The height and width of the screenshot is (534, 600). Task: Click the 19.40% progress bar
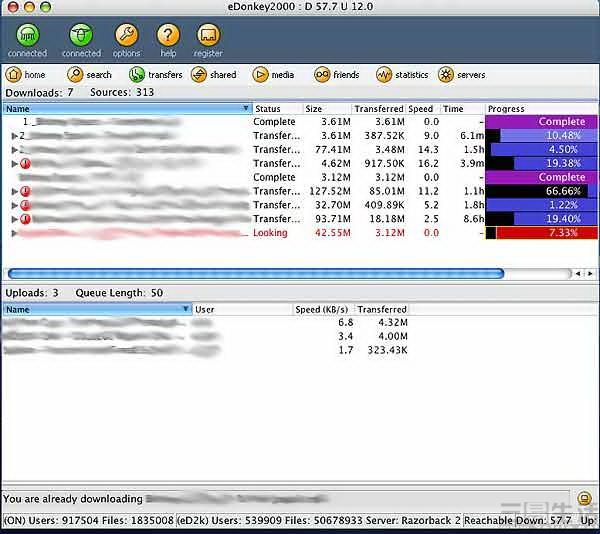pyautogui.click(x=541, y=219)
